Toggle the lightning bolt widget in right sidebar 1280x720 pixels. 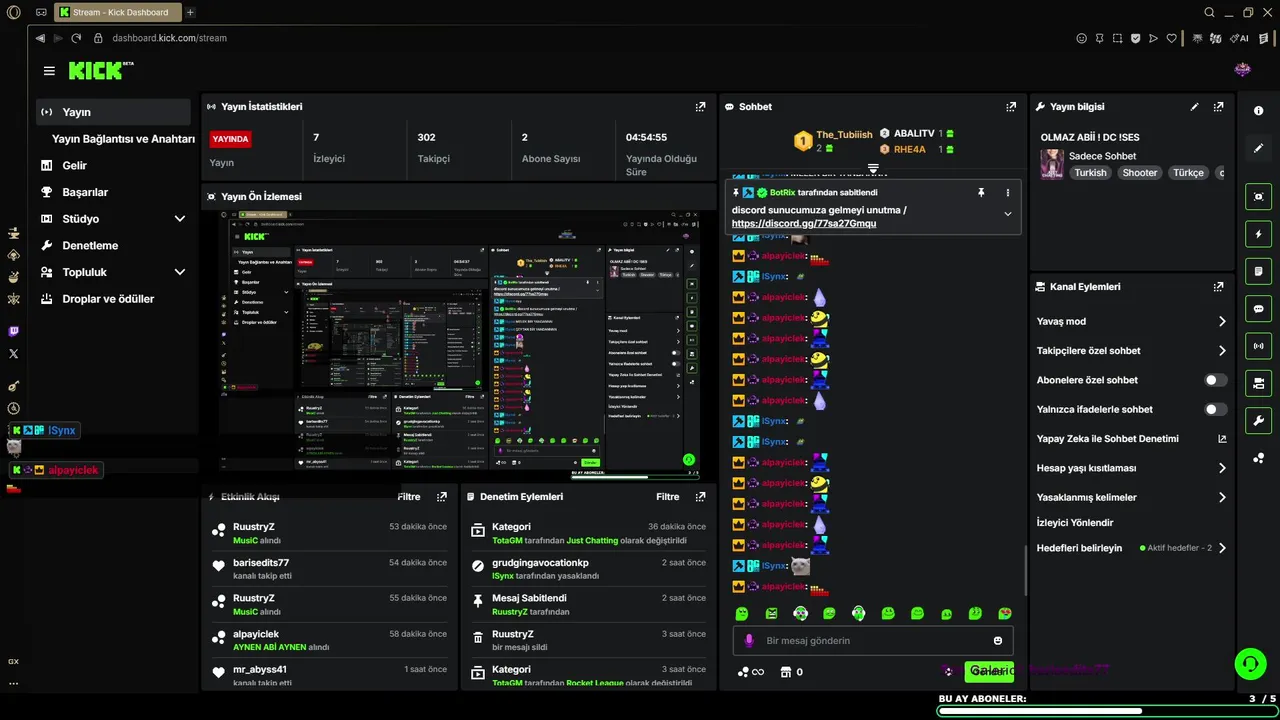click(x=1258, y=234)
